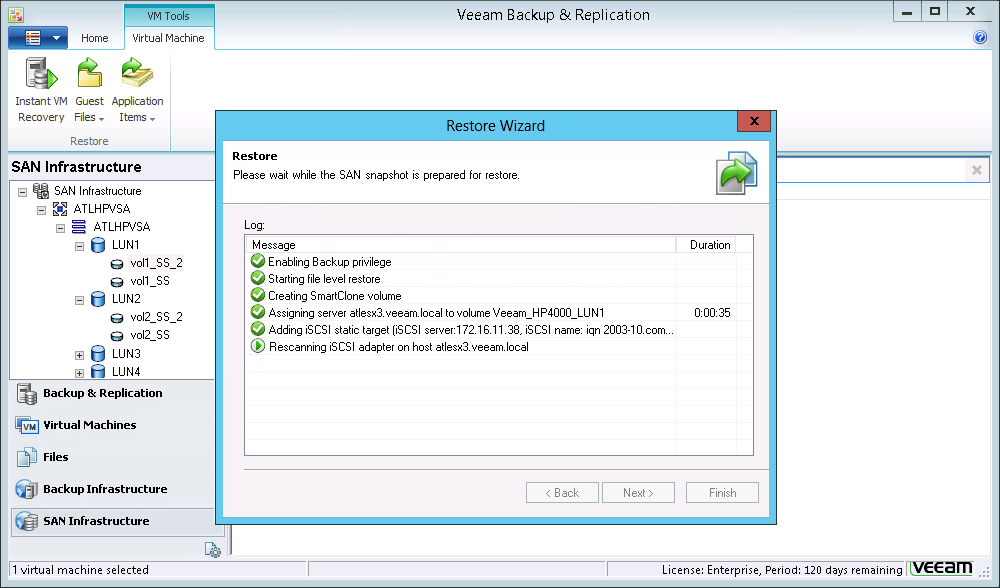Image resolution: width=1000 pixels, height=588 pixels.
Task: Select snapshot vol1_SS_2 in tree
Action: coord(156,263)
